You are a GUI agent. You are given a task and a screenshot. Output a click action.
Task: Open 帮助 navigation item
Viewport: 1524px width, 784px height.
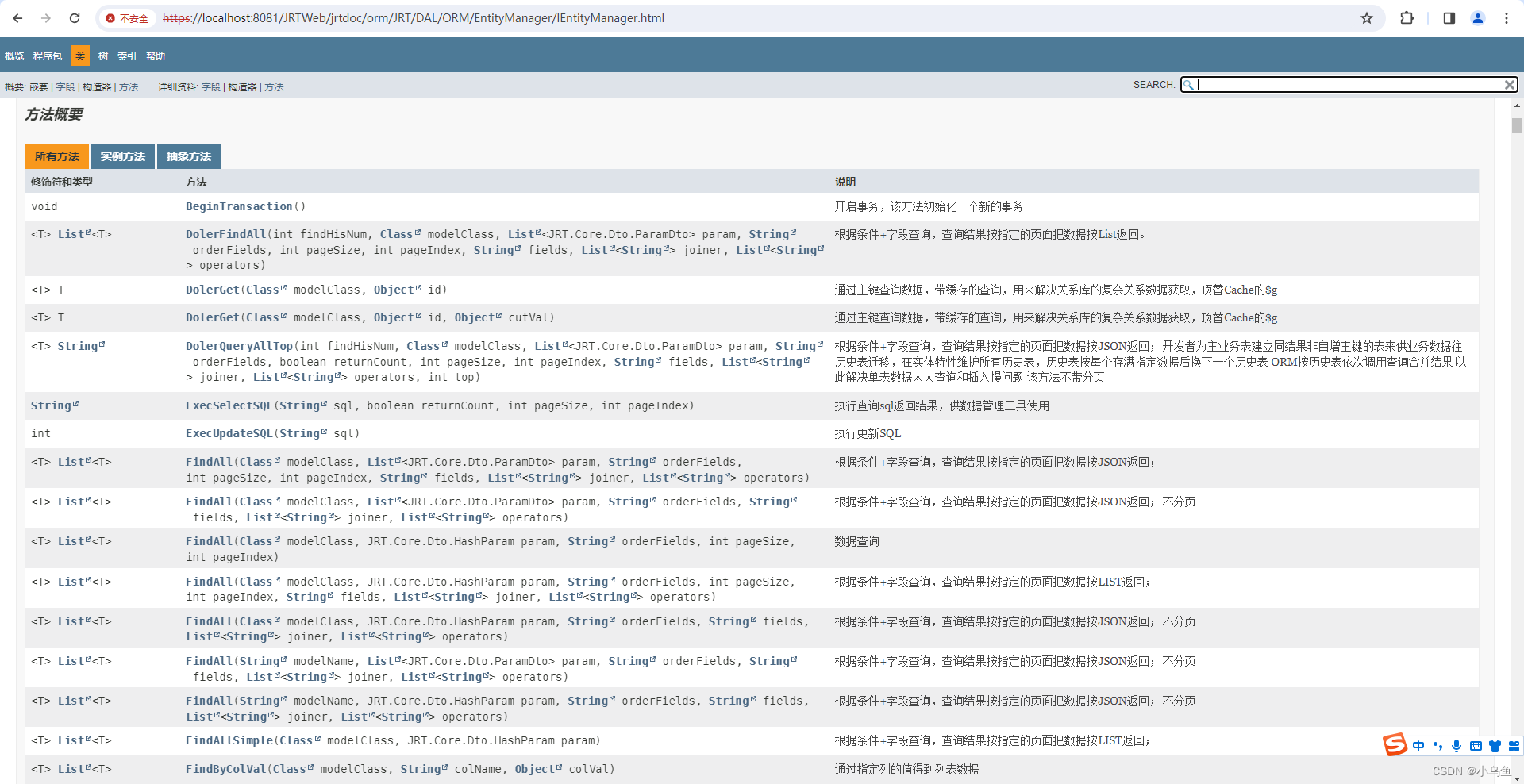coord(156,56)
